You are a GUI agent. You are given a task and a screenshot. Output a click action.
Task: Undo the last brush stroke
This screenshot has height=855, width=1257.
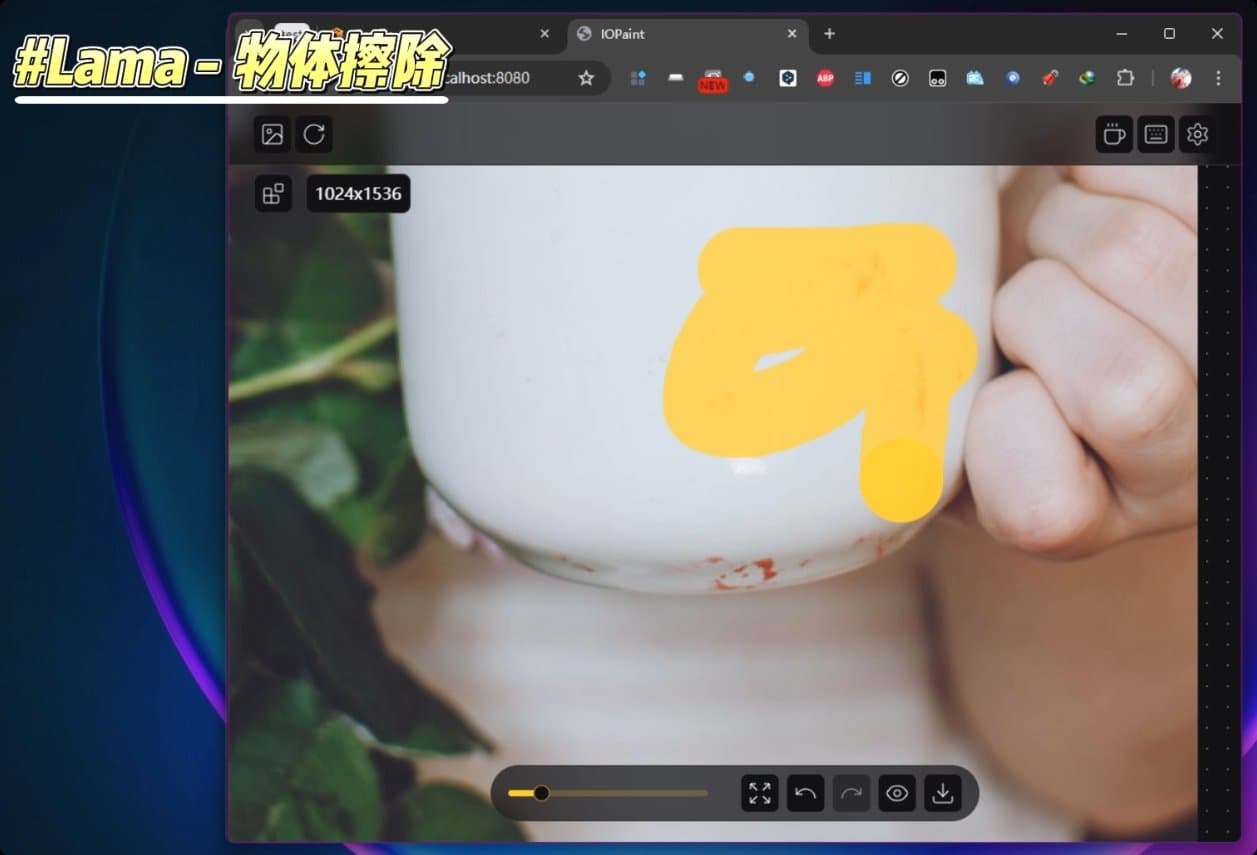coord(805,793)
